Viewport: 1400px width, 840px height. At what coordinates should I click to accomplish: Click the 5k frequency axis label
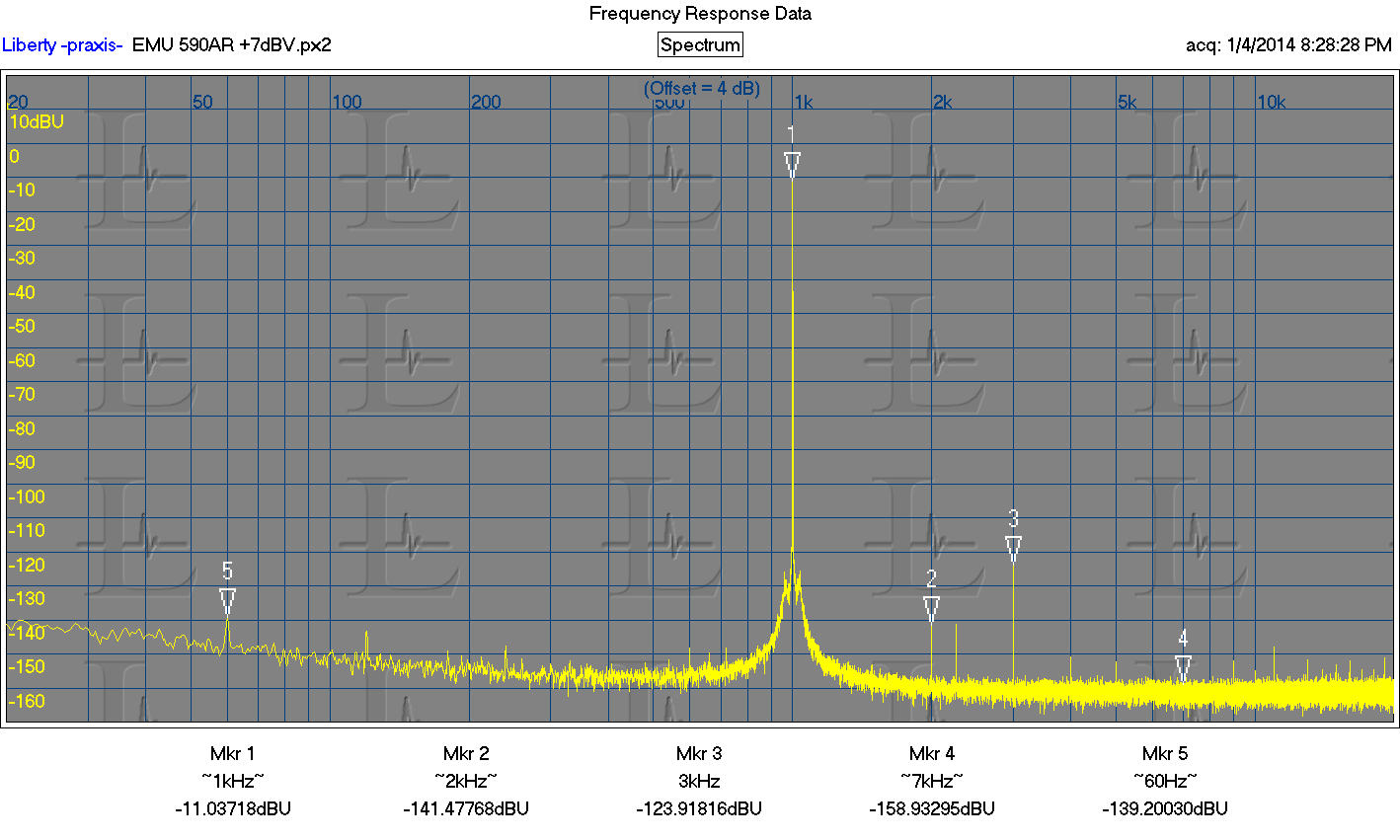point(1127,103)
